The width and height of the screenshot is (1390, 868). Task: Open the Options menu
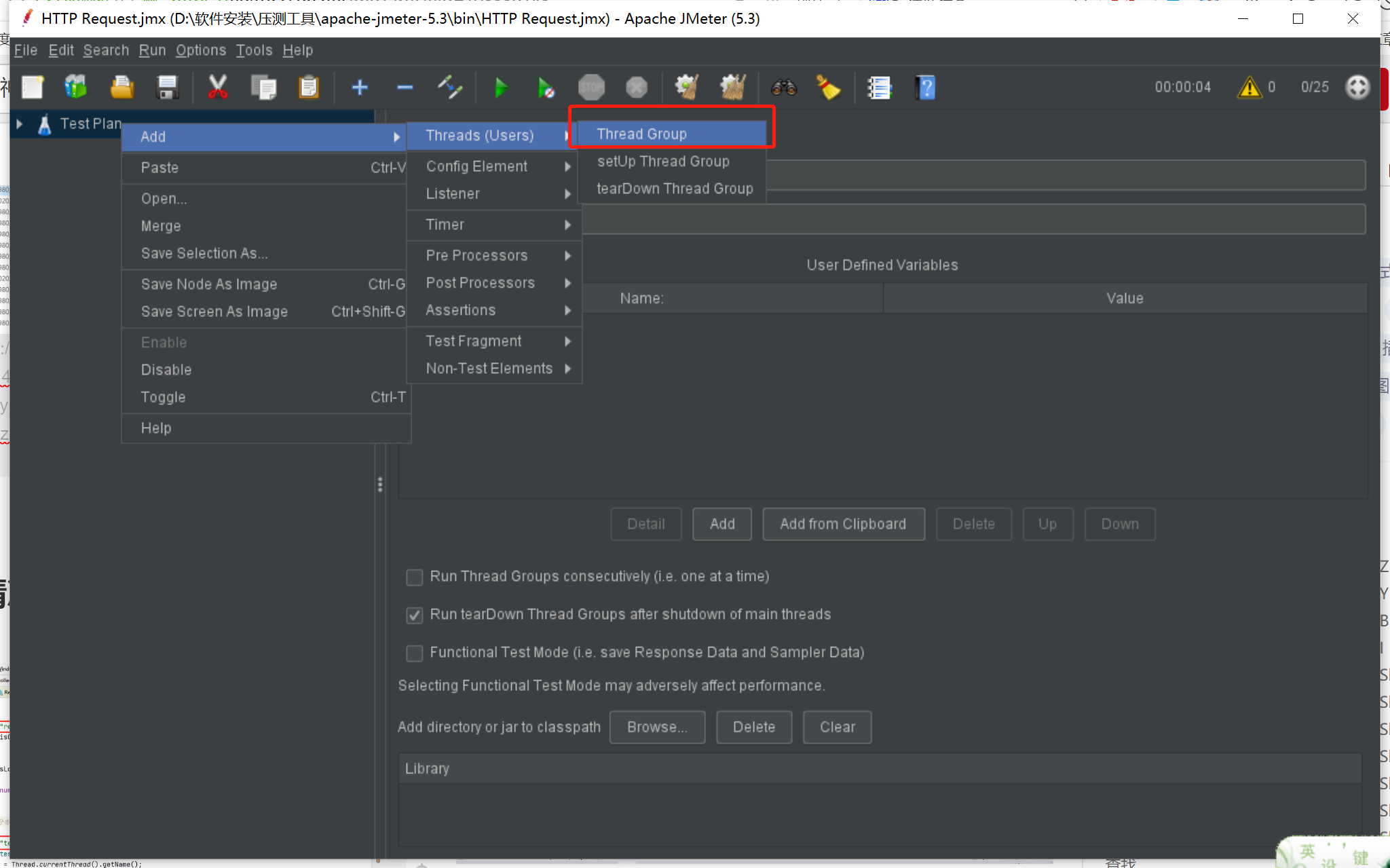pos(200,50)
